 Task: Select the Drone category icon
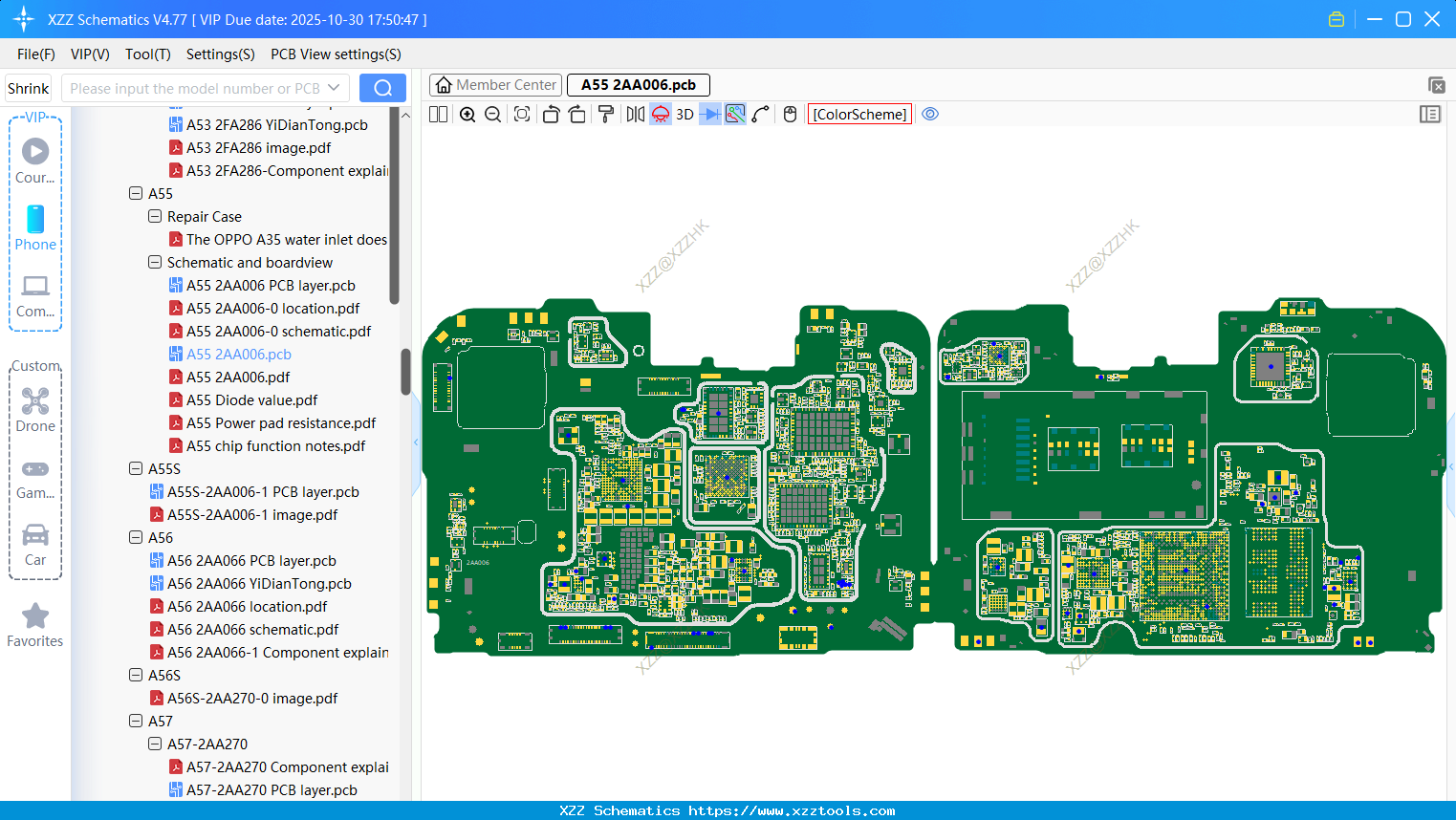click(35, 409)
